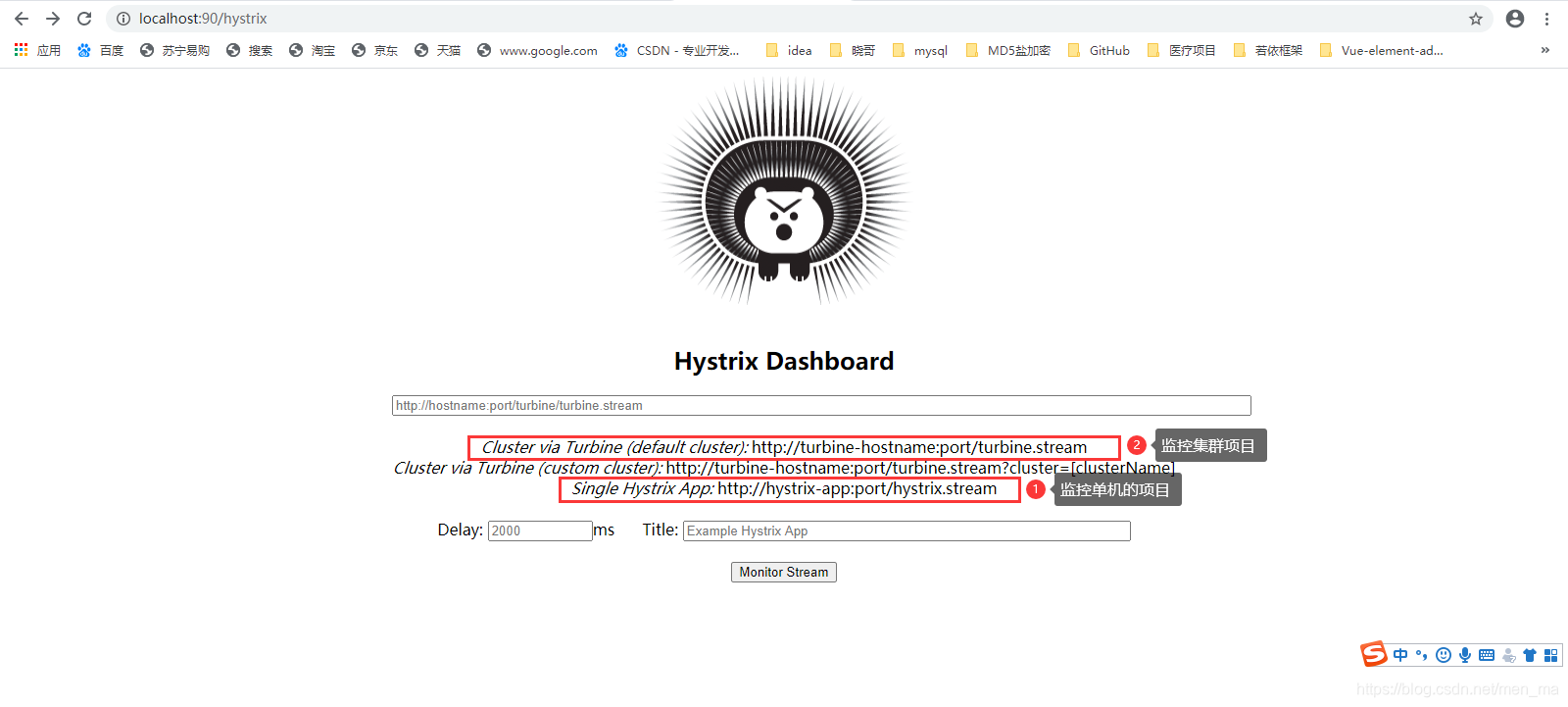Click the Delay input showing 2000
Screen dimensions: 1568x707
[540, 530]
